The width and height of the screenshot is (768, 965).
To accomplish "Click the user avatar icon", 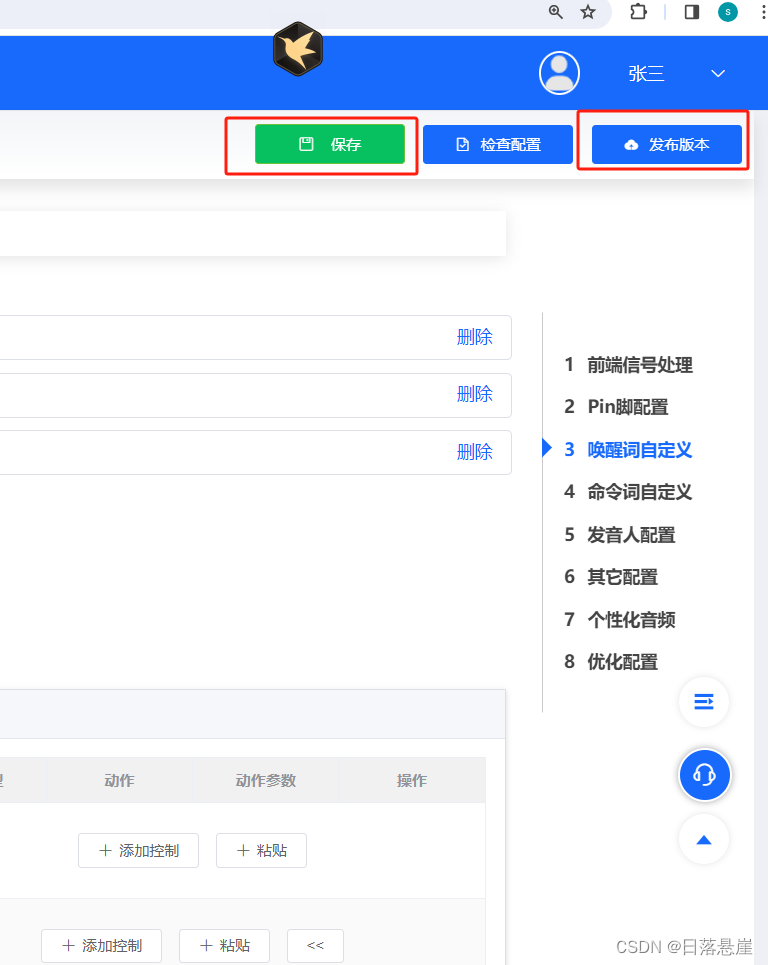I will (559, 73).
